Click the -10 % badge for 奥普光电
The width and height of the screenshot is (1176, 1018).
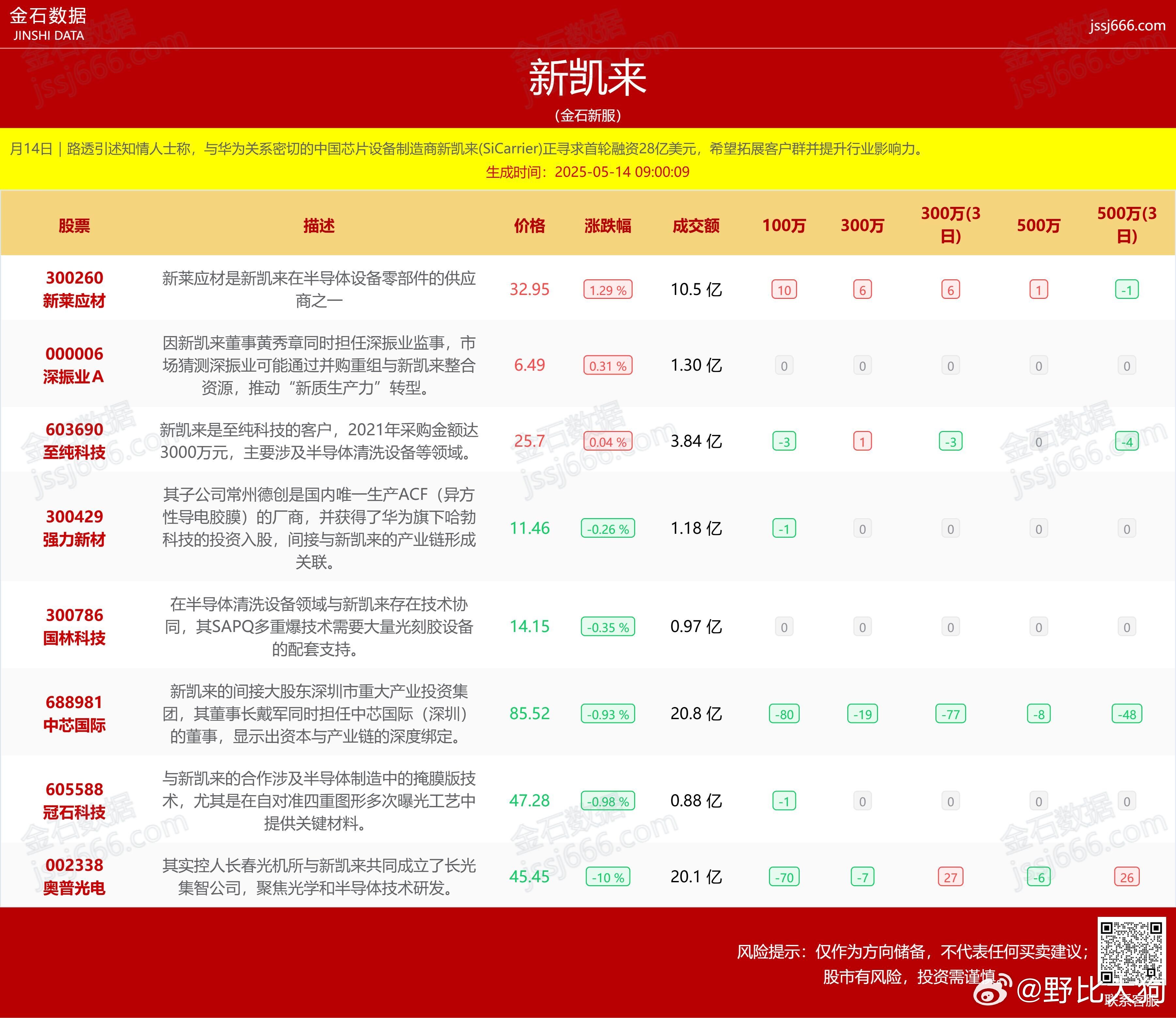click(608, 877)
